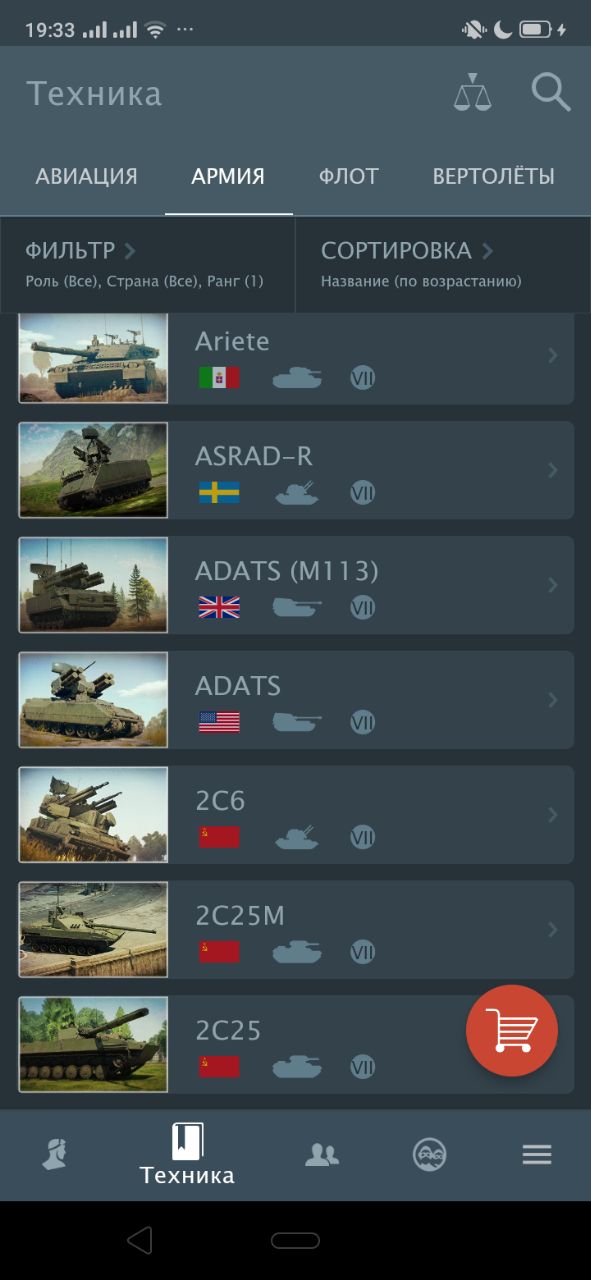
Task: Expand the СОРТИРОВКА options
Action: point(443,264)
